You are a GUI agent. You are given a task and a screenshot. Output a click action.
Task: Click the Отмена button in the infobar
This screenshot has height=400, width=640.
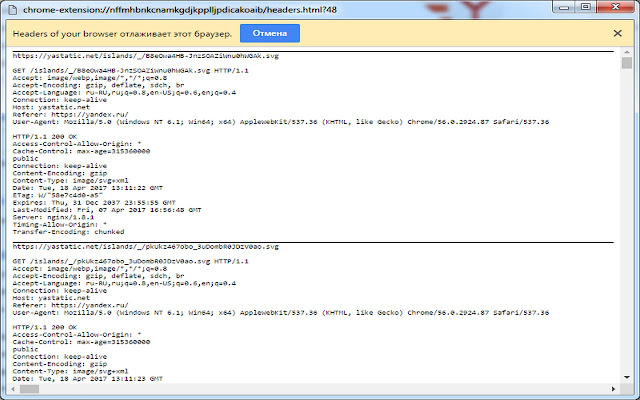click(x=270, y=33)
